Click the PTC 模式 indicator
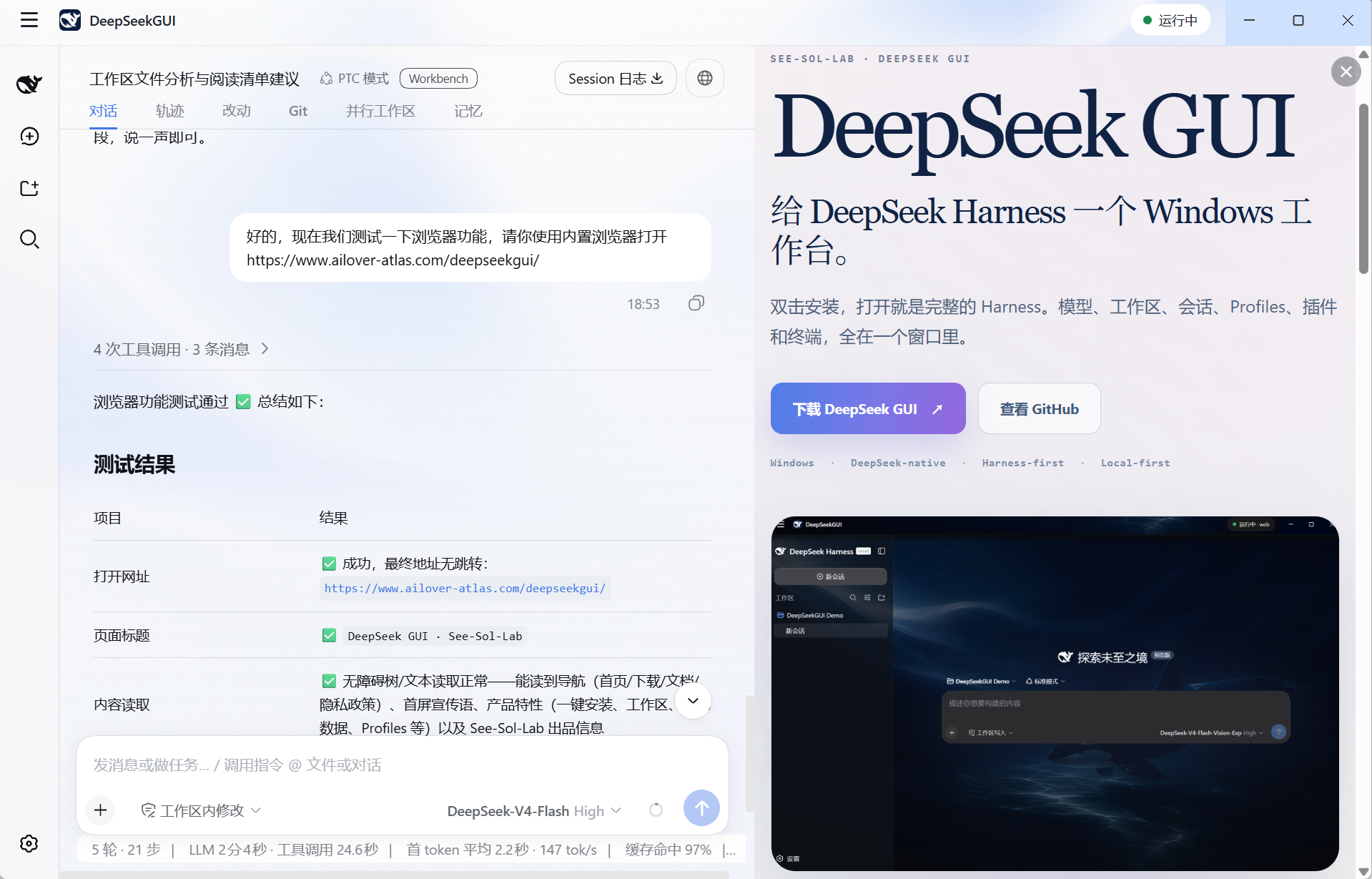 (354, 79)
